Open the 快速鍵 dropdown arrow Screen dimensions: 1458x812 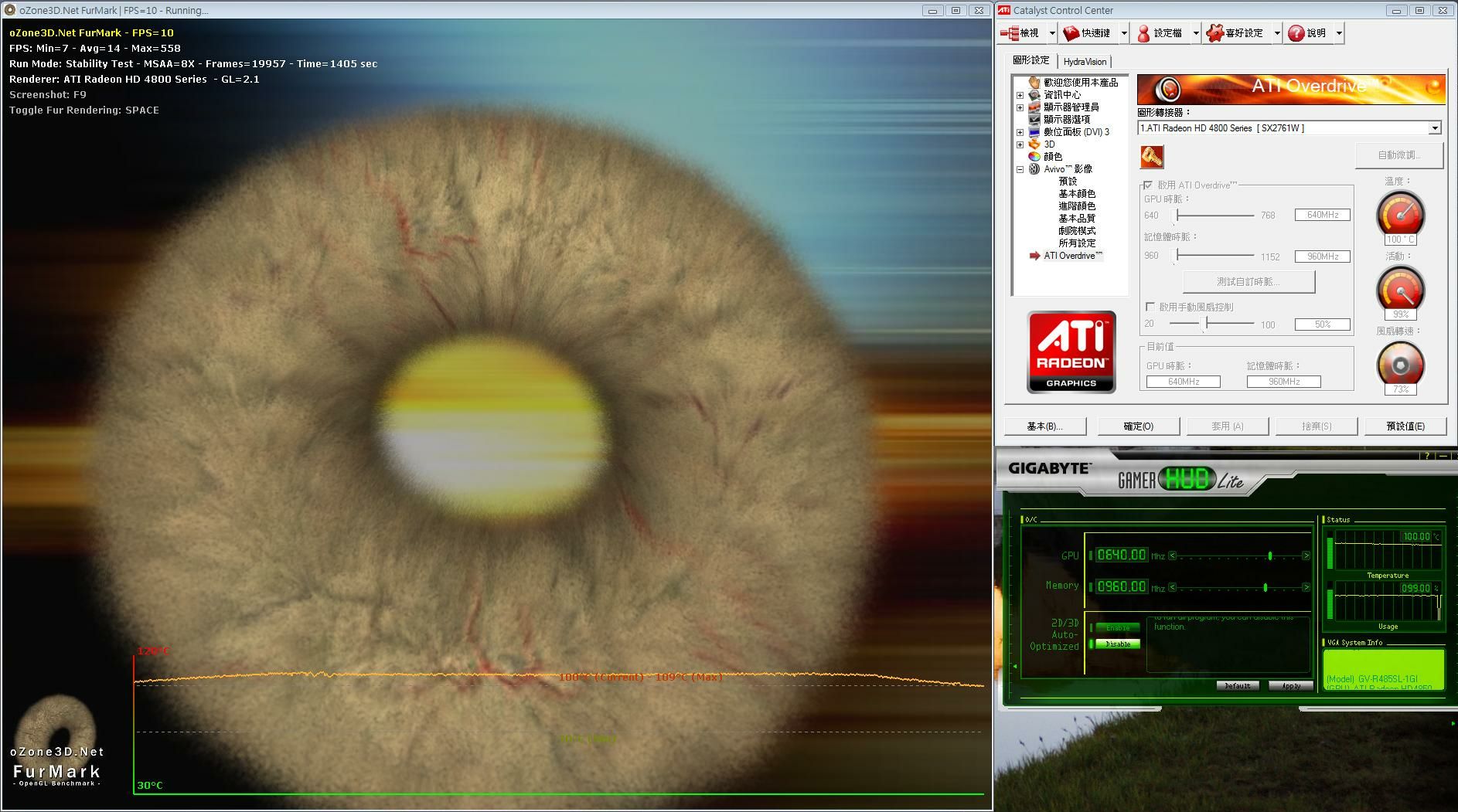(x=1124, y=33)
